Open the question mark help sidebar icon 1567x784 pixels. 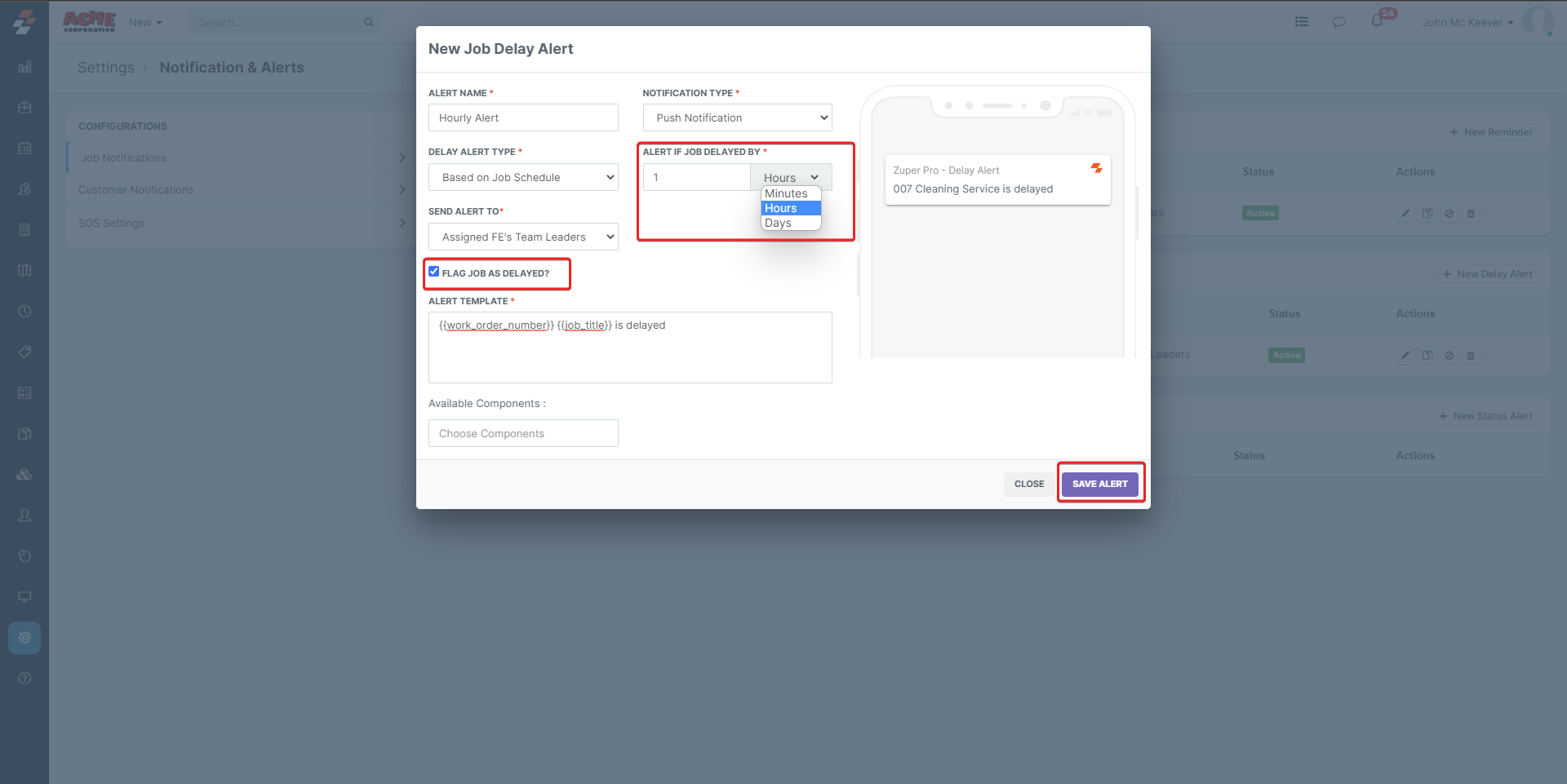click(24, 679)
